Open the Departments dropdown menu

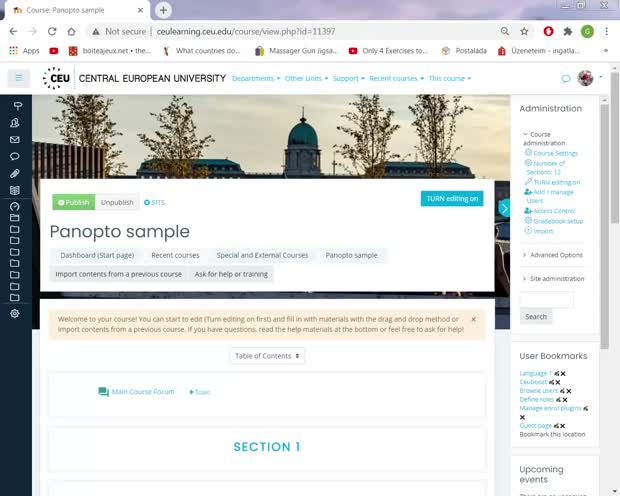[x=256, y=78]
